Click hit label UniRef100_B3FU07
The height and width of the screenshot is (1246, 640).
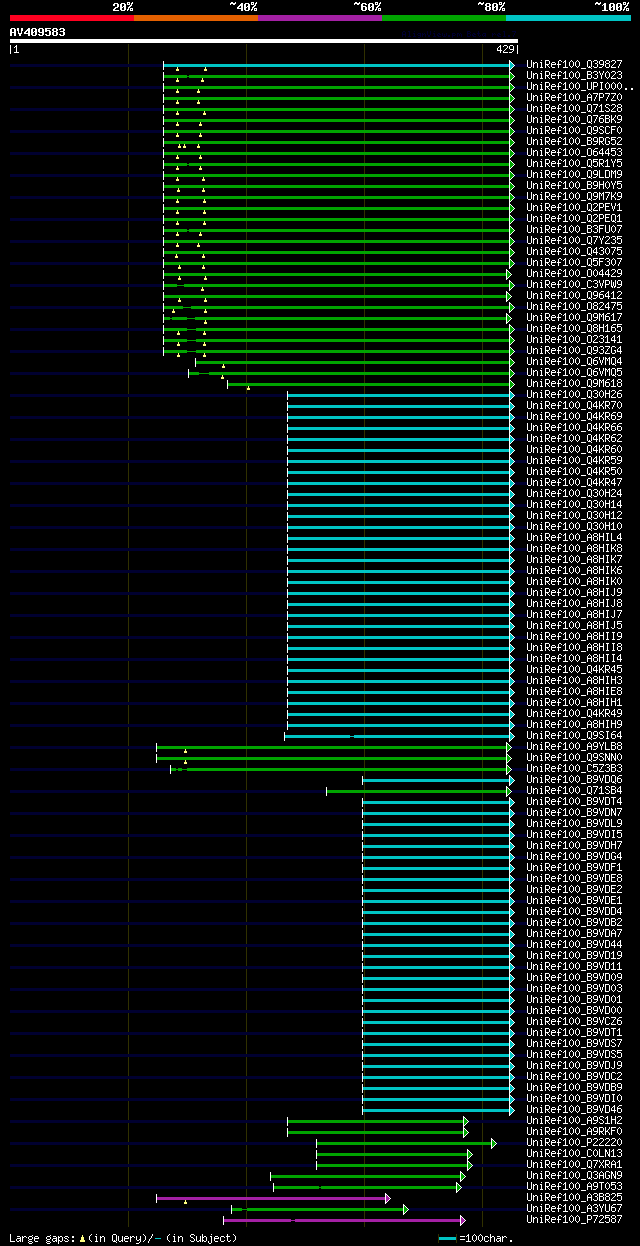pyautogui.click(x=574, y=230)
